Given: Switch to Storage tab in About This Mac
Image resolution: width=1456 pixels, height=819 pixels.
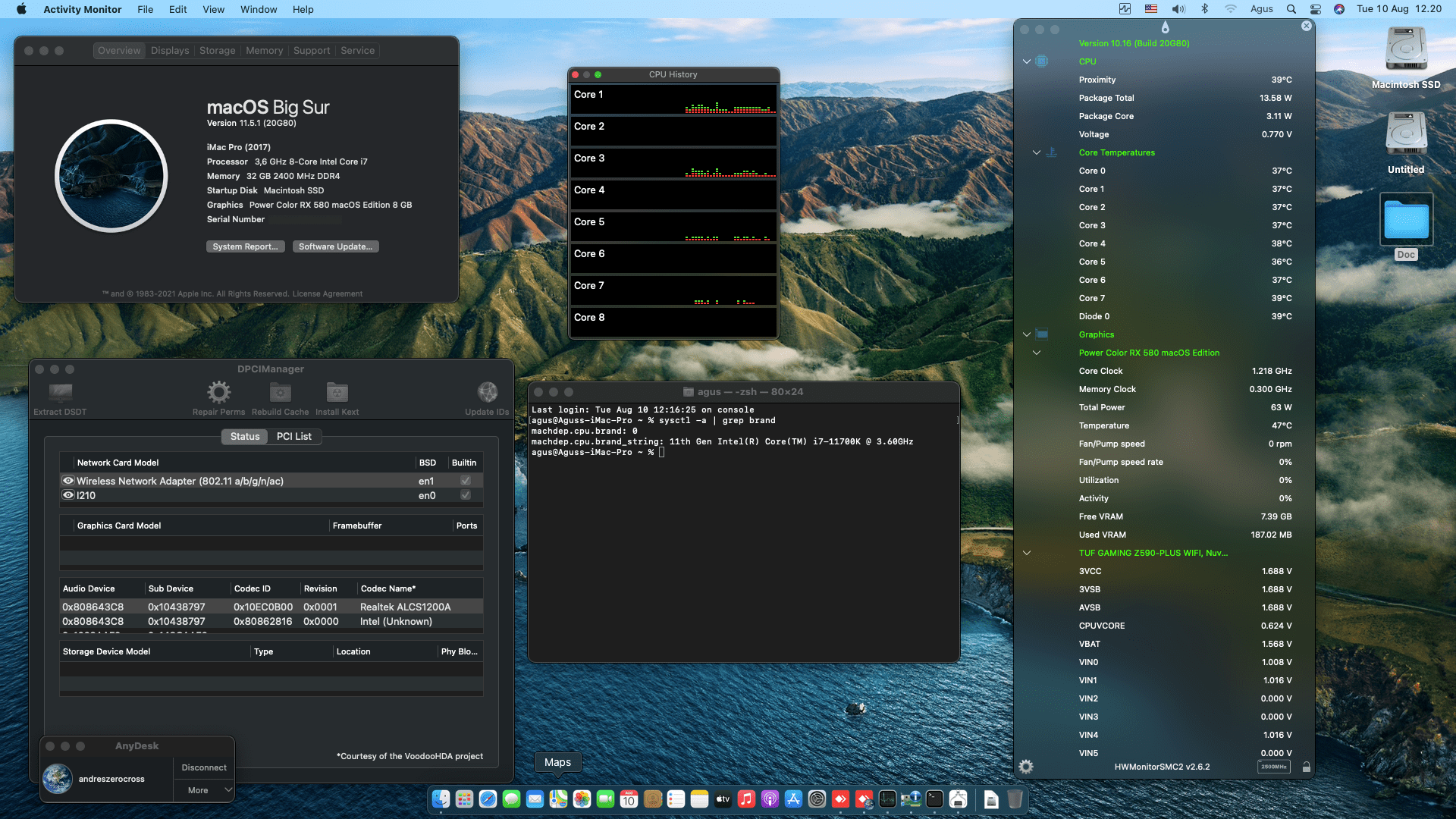Looking at the screenshot, I should click(217, 51).
